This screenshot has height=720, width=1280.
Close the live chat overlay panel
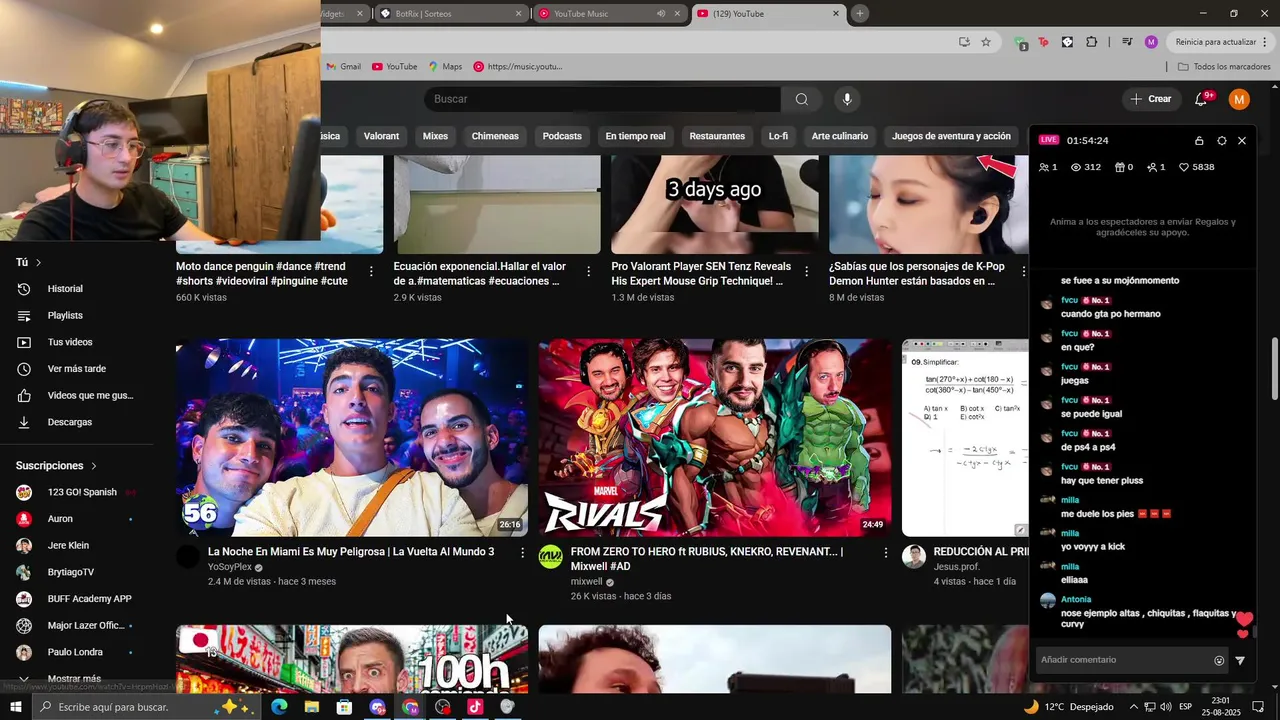point(1242,141)
